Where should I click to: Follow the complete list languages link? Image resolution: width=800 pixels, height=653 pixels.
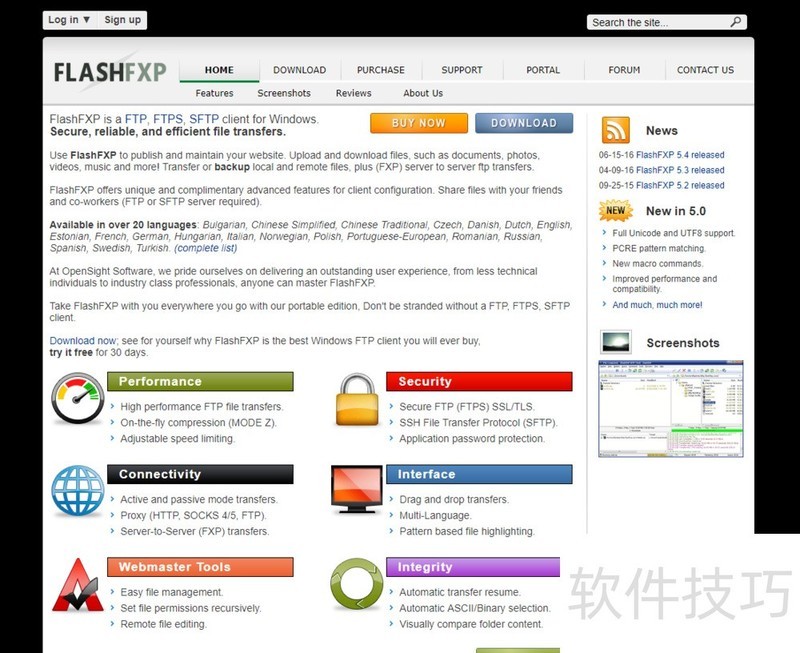click(206, 248)
